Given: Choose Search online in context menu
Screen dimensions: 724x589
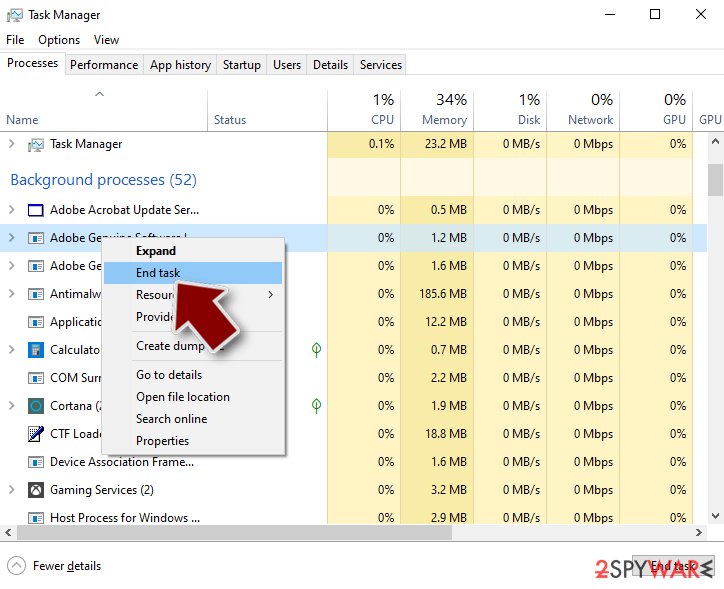Looking at the screenshot, I should (x=193, y=419).
